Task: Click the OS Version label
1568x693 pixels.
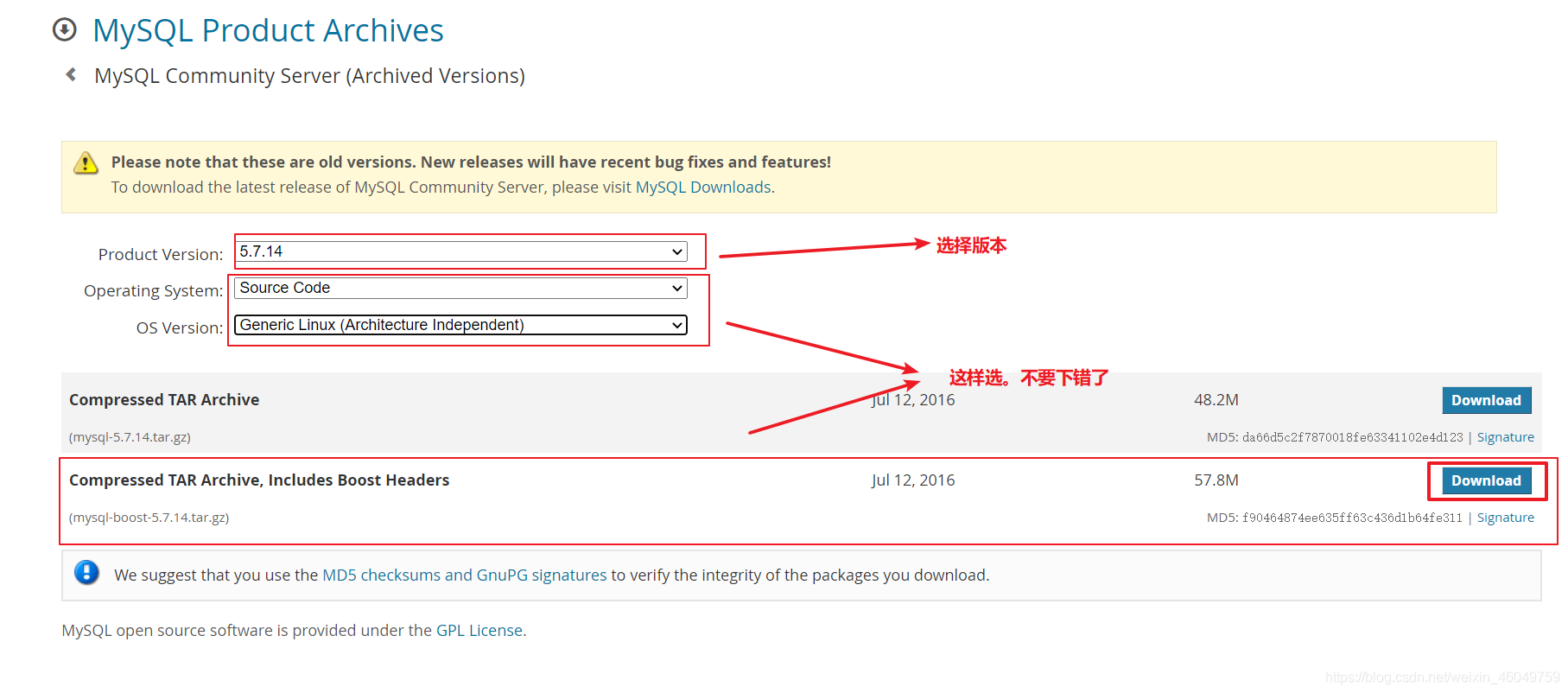Action: [x=180, y=328]
